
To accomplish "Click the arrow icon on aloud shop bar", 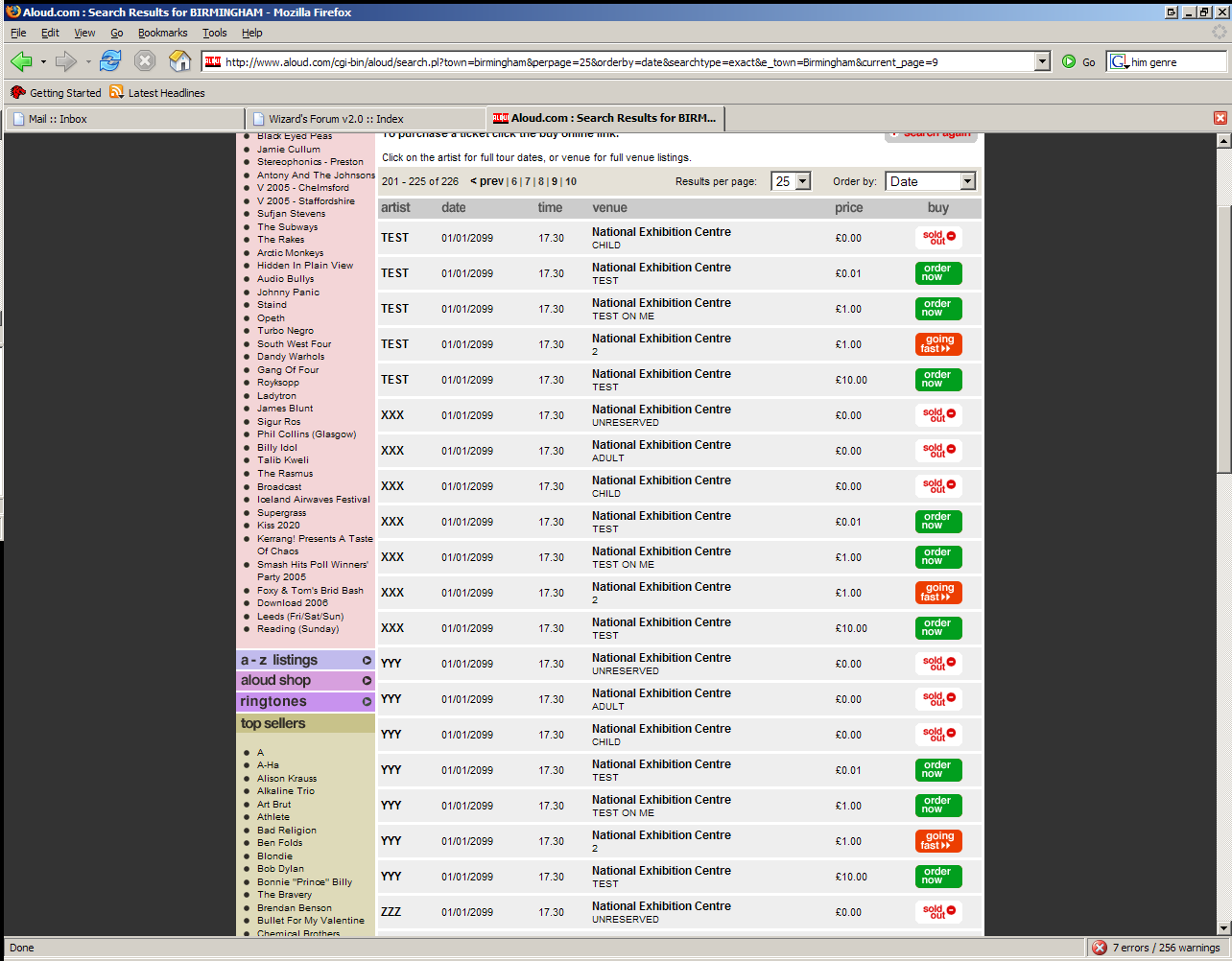I will point(367,681).
